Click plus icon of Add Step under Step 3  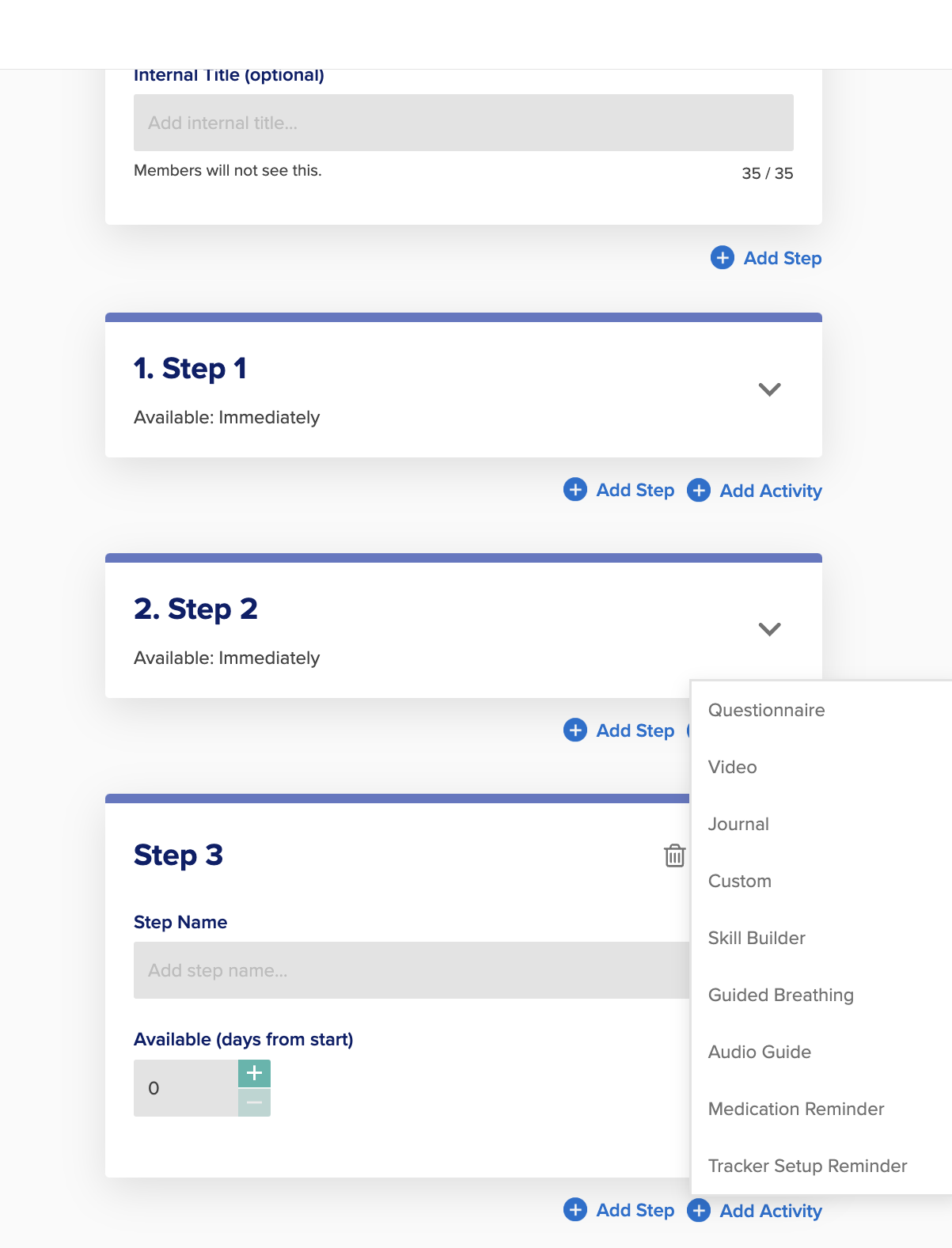(575, 1210)
